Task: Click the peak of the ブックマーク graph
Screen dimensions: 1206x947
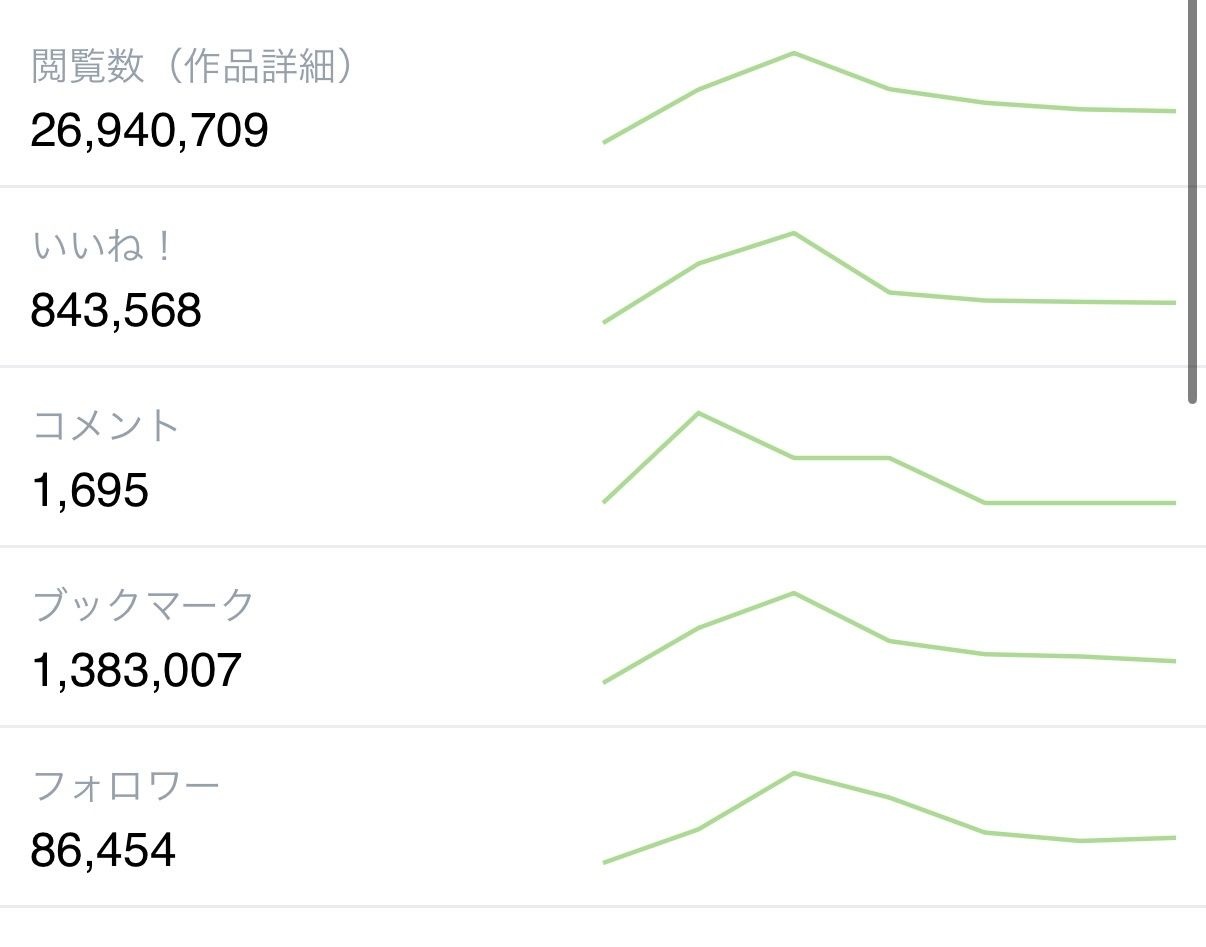Action: point(793,593)
